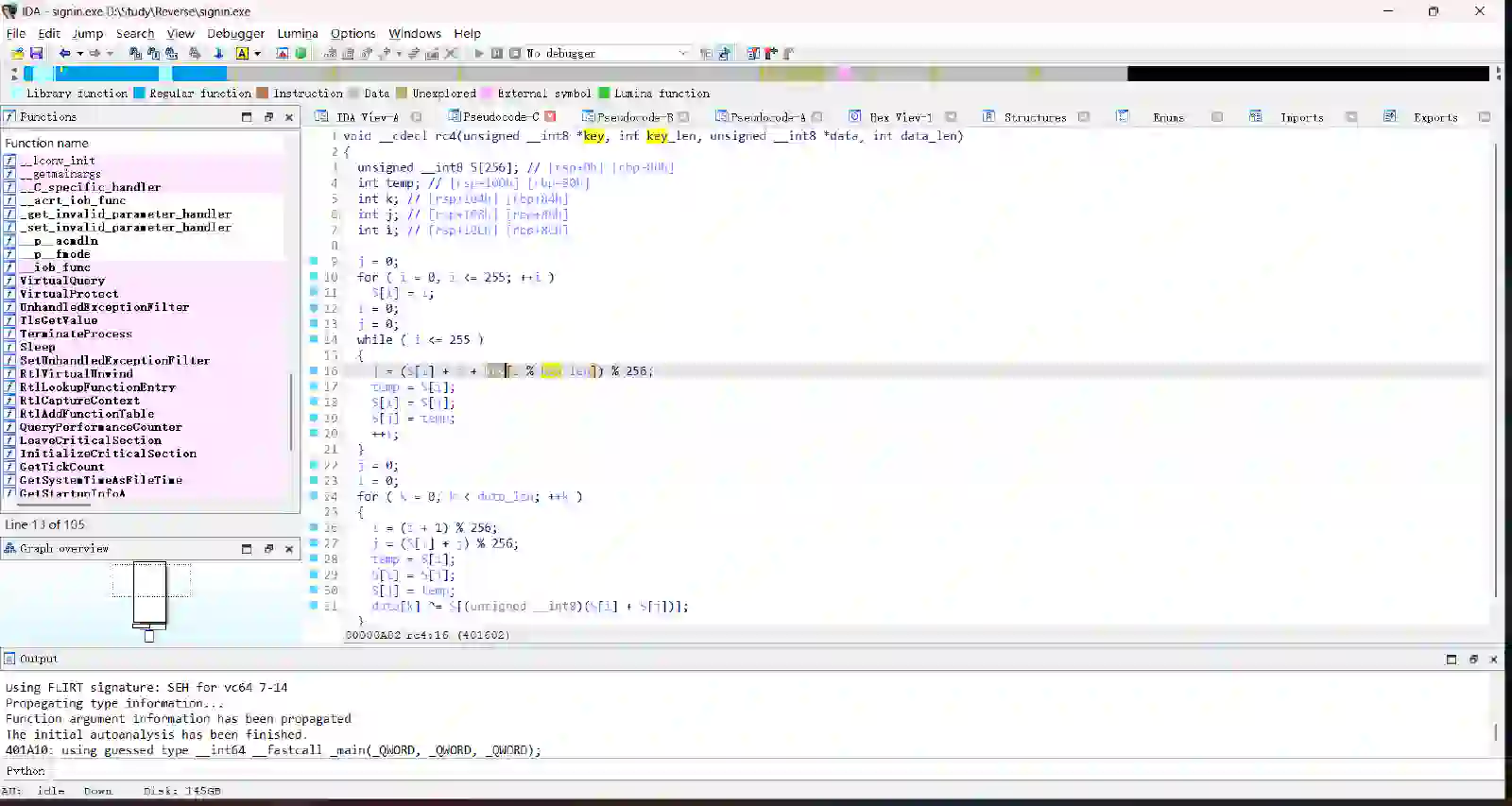Click the yellow text search icon
The height and width of the screenshot is (806, 1512).
tap(242, 54)
